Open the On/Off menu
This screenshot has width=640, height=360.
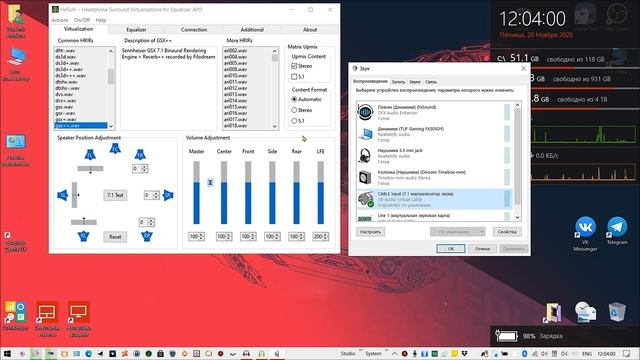(82, 20)
